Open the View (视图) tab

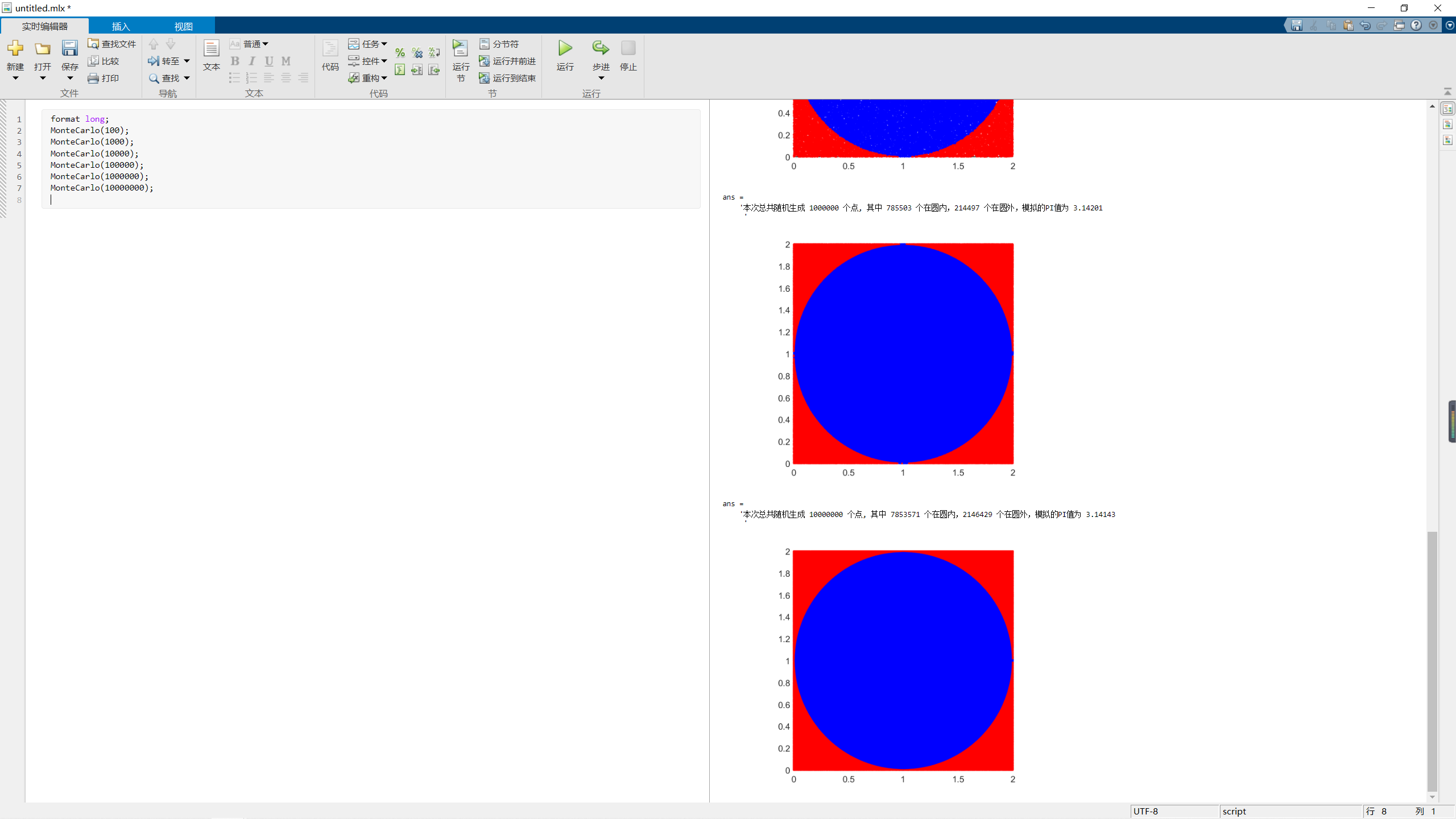183,26
